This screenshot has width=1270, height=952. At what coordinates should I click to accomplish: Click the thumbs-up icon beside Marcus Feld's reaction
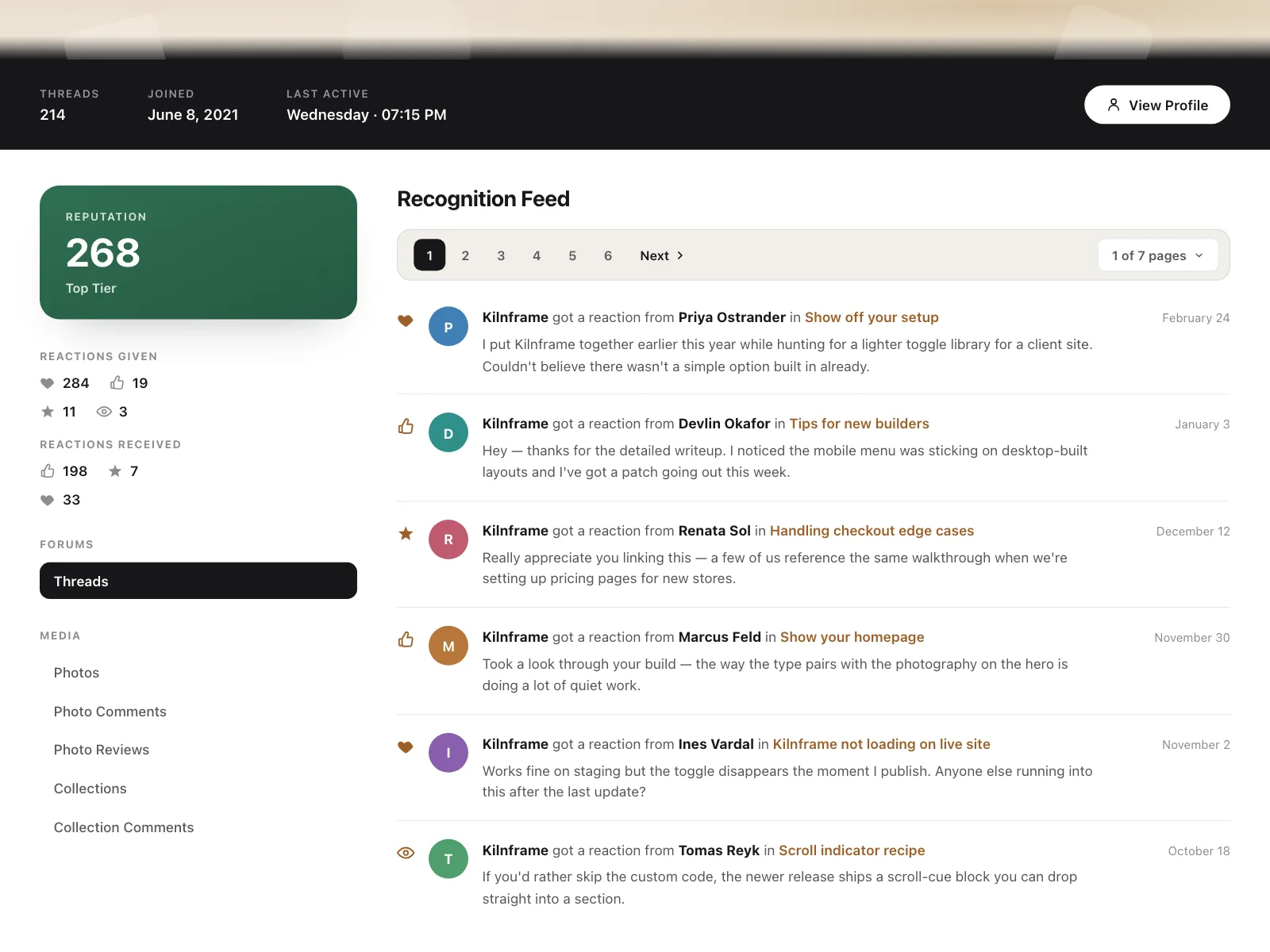coord(406,639)
